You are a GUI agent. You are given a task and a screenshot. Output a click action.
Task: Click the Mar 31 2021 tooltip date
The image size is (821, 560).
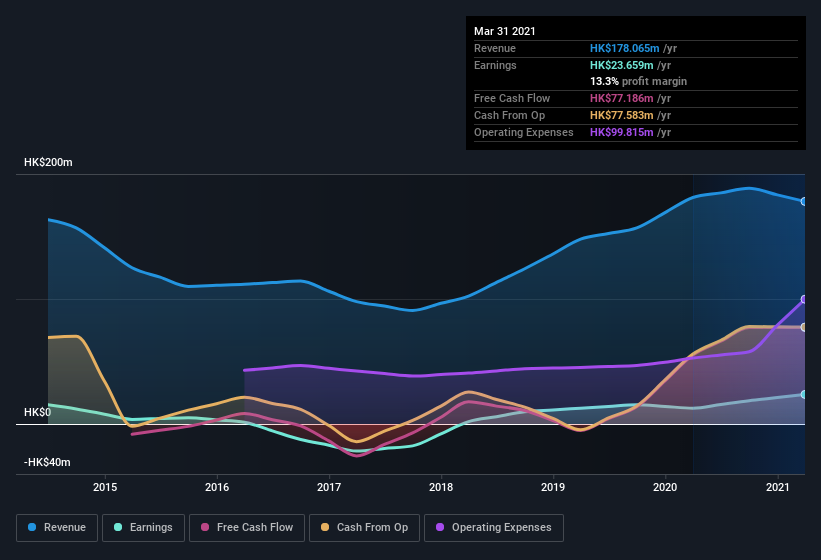pos(505,31)
